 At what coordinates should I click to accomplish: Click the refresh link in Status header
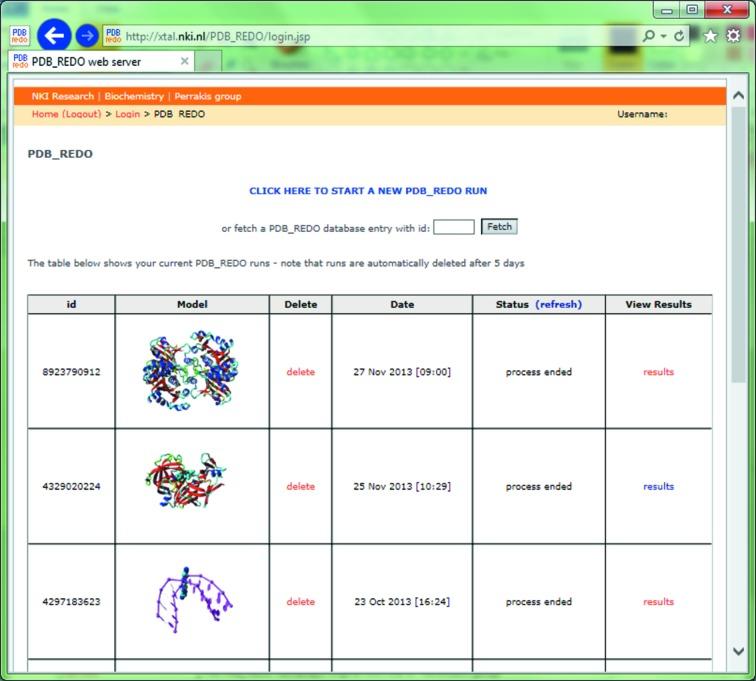(558, 304)
